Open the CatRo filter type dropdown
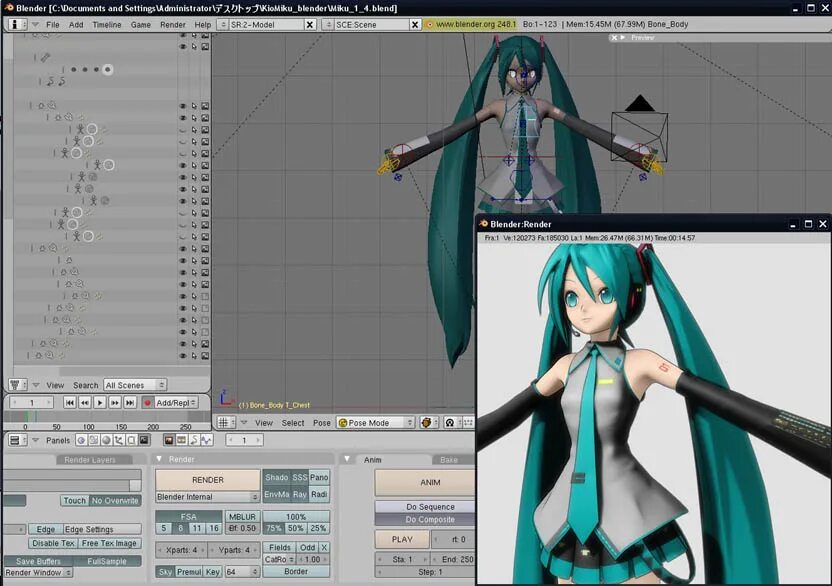Screen dimensions: 832x586 click(279, 559)
